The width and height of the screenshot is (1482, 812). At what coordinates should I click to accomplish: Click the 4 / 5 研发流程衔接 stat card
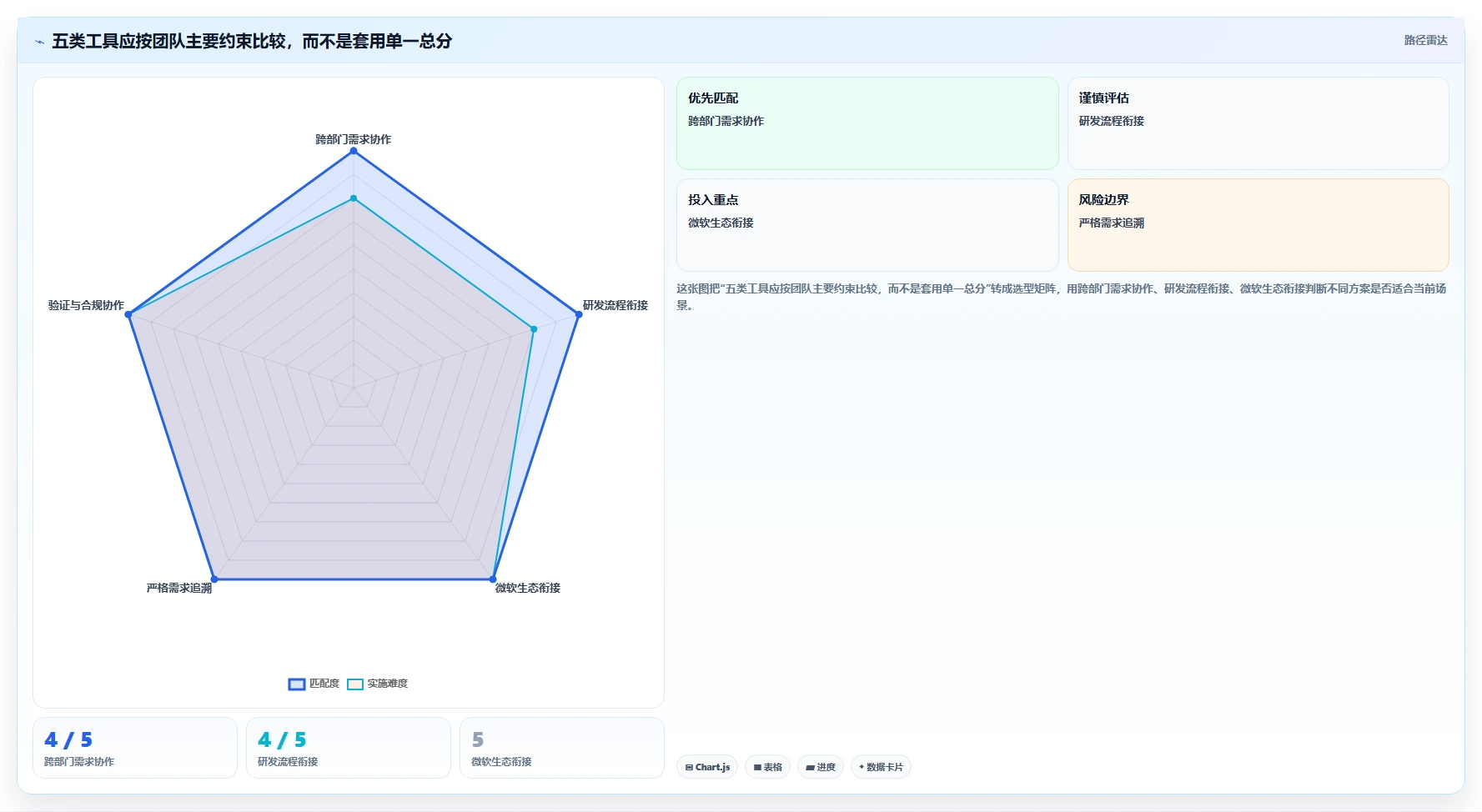pos(349,748)
